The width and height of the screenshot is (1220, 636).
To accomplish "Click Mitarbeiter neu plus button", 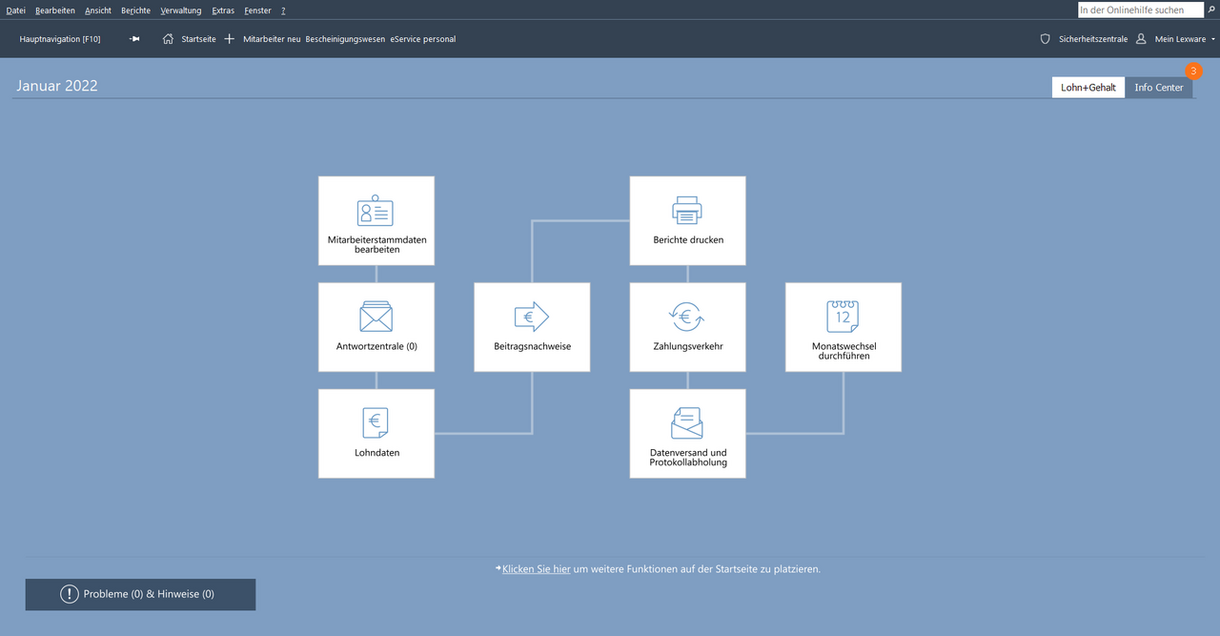I will click(x=230, y=39).
